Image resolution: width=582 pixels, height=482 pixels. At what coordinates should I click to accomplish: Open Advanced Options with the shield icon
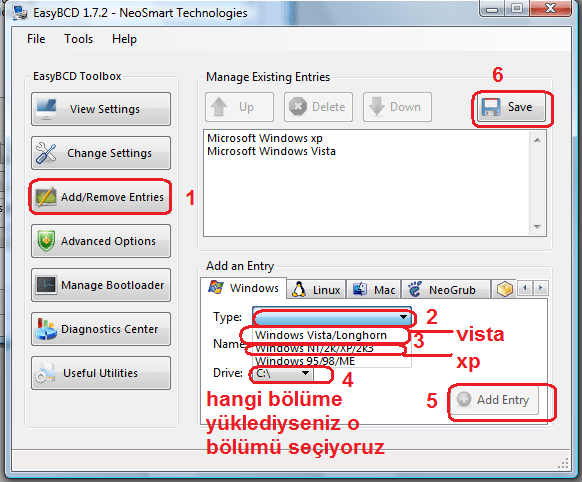101,241
